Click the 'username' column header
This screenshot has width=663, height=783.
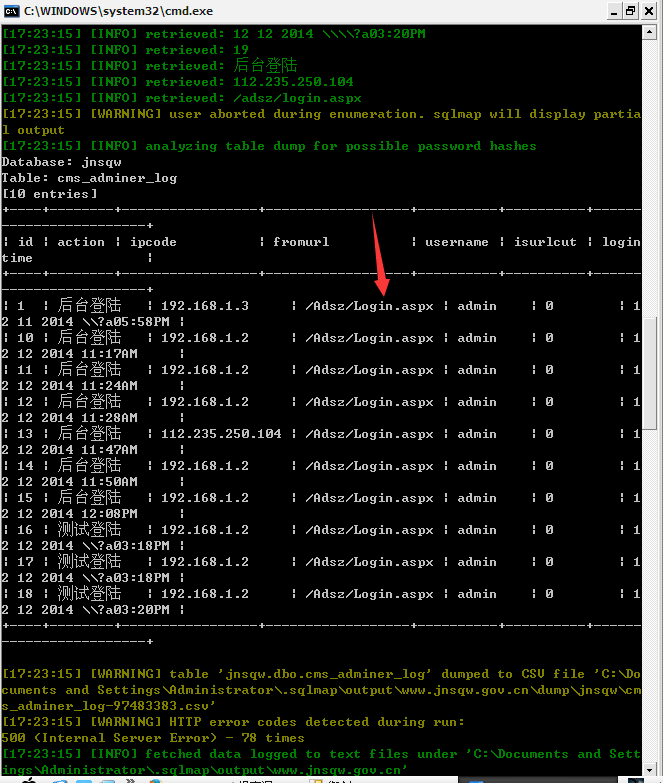(456, 242)
